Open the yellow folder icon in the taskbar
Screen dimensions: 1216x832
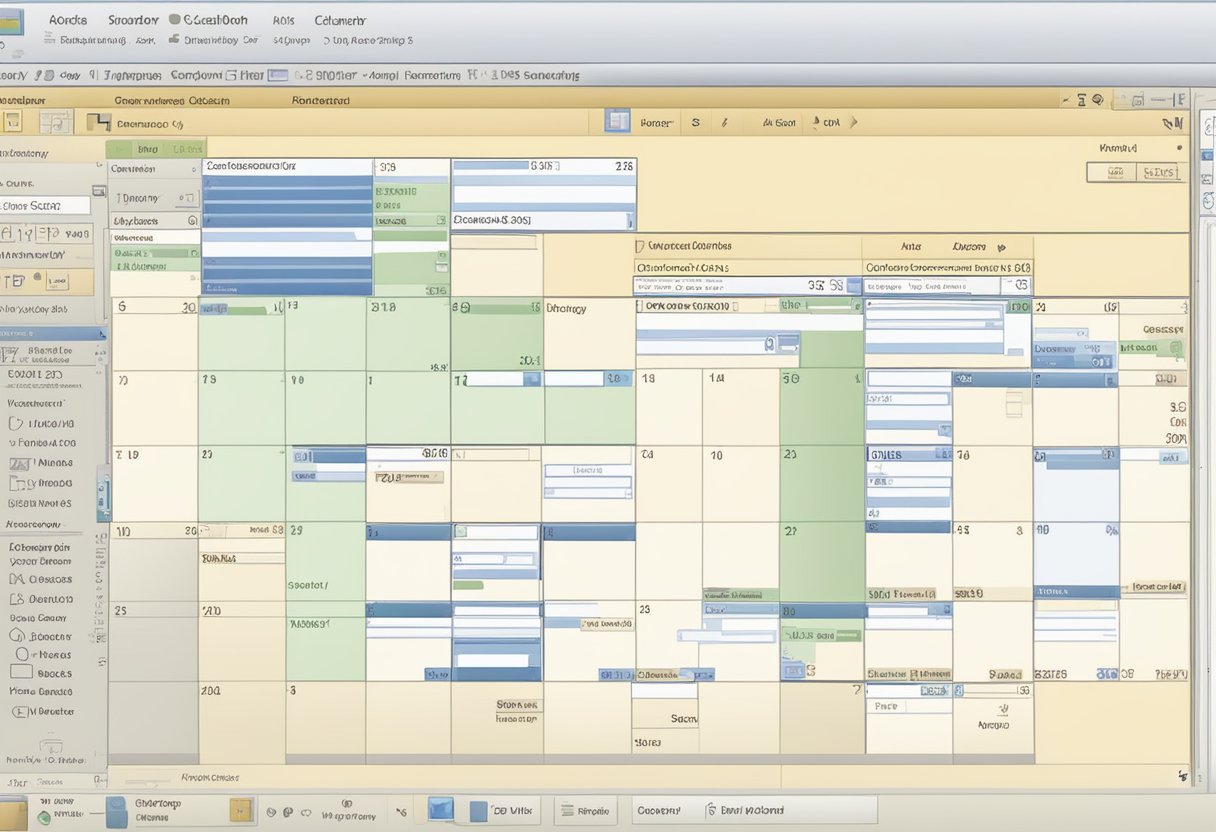(x=241, y=810)
